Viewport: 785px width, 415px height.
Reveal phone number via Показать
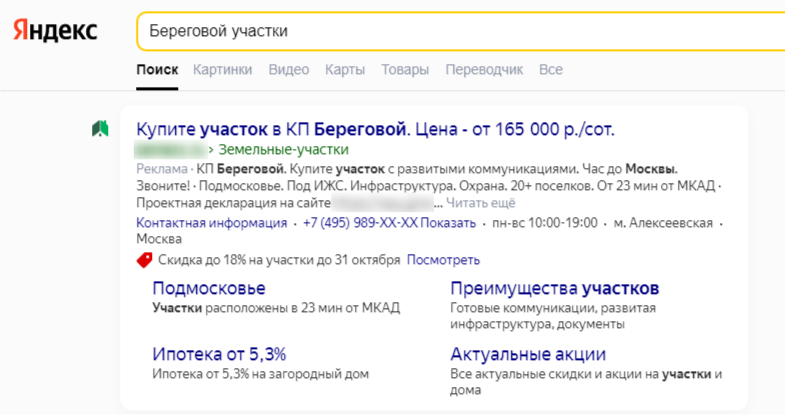[x=449, y=222]
